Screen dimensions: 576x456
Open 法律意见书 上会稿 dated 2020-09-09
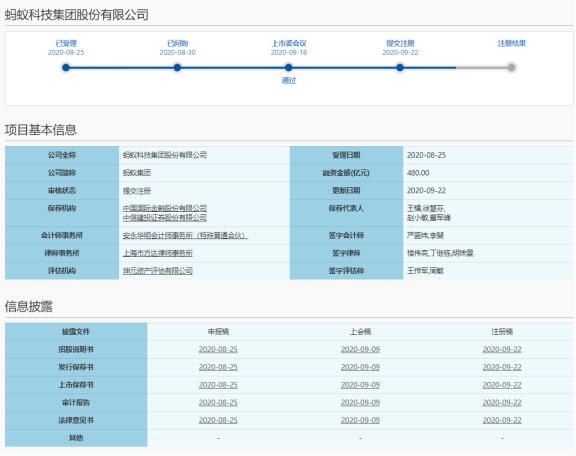pyautogui.click(x=360, y=420)
